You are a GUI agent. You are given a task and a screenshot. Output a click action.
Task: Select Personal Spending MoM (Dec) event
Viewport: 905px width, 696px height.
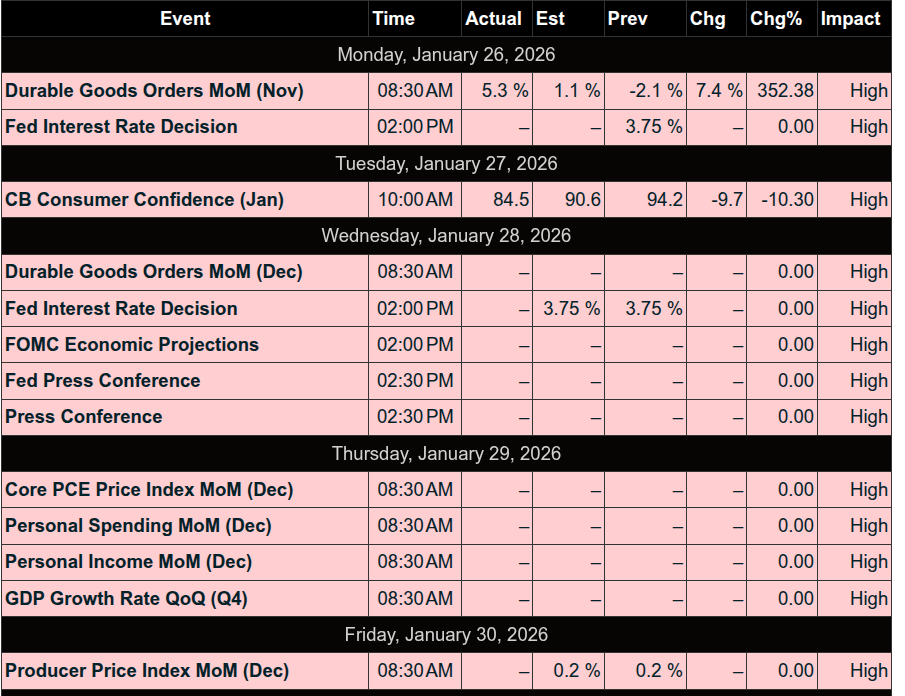point(138,526)
